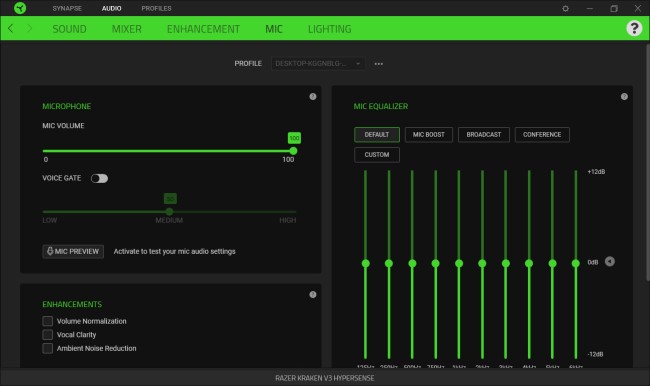Pick the Conference EQ preset
The height and width of the screenshot is (386, 650).
point(542,135)
